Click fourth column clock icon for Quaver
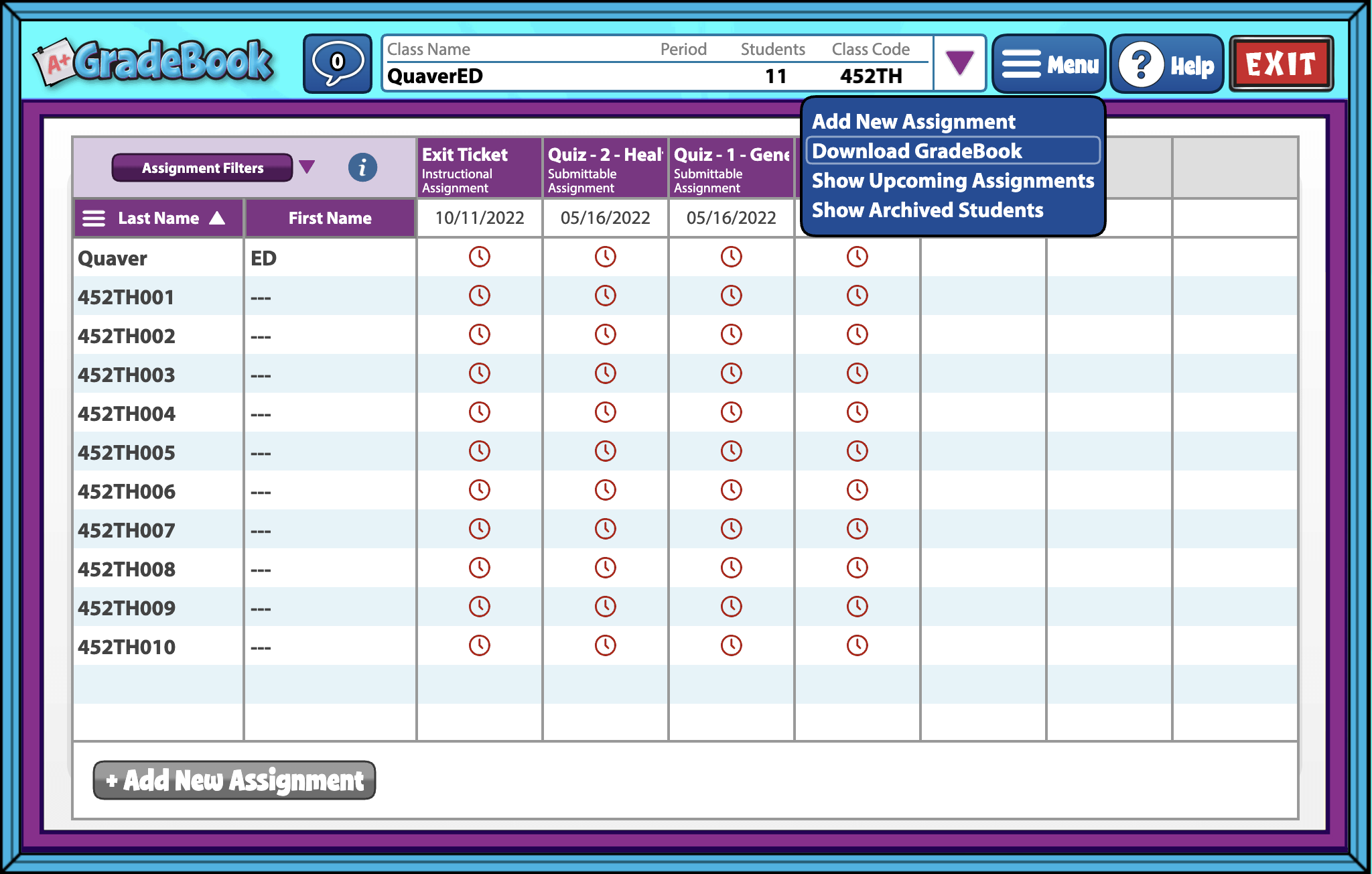The height and width of the screenshot is (874, 1372). 857,257
